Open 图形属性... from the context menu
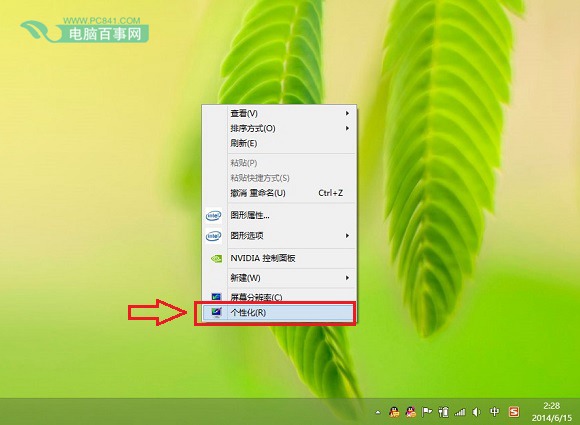This screenshot has width=580, height=425. pyautogui.click(x=279, y=215)
